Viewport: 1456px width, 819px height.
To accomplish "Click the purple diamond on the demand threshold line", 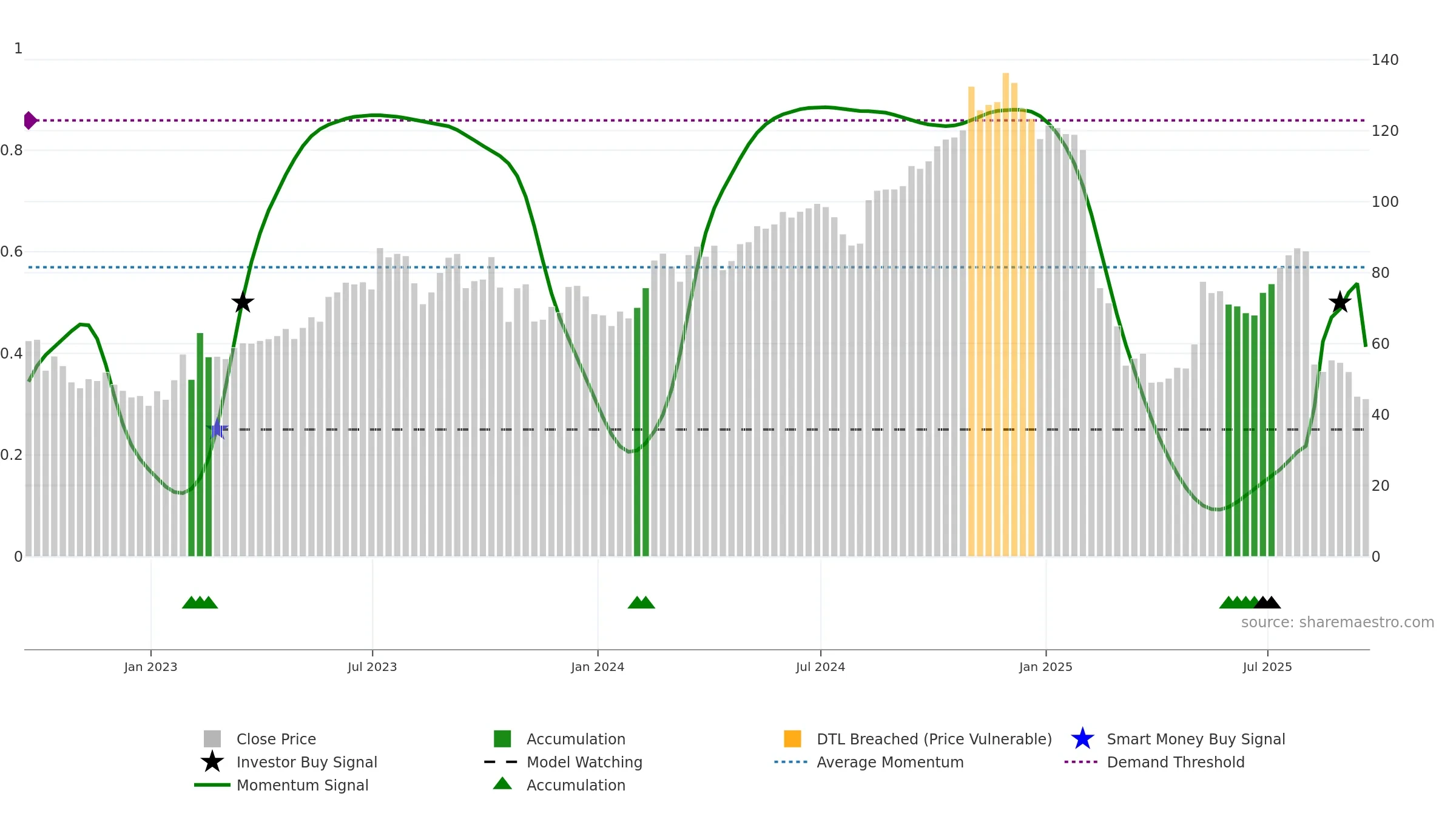I will pyautogui.click(x=30, y=120).
